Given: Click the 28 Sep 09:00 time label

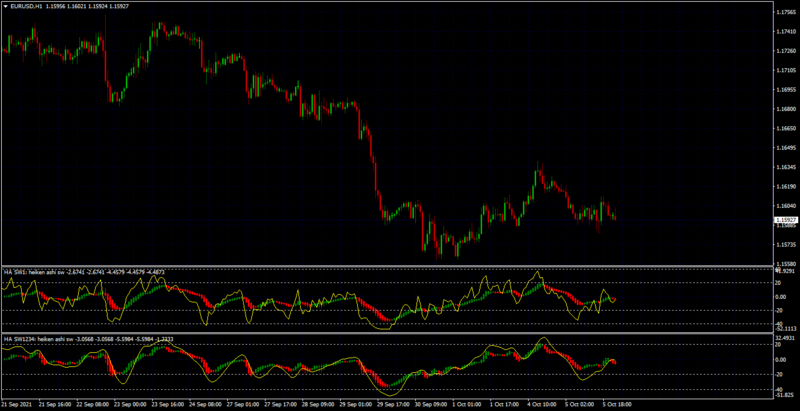Looking at the screenshot, I should (316, 404).
